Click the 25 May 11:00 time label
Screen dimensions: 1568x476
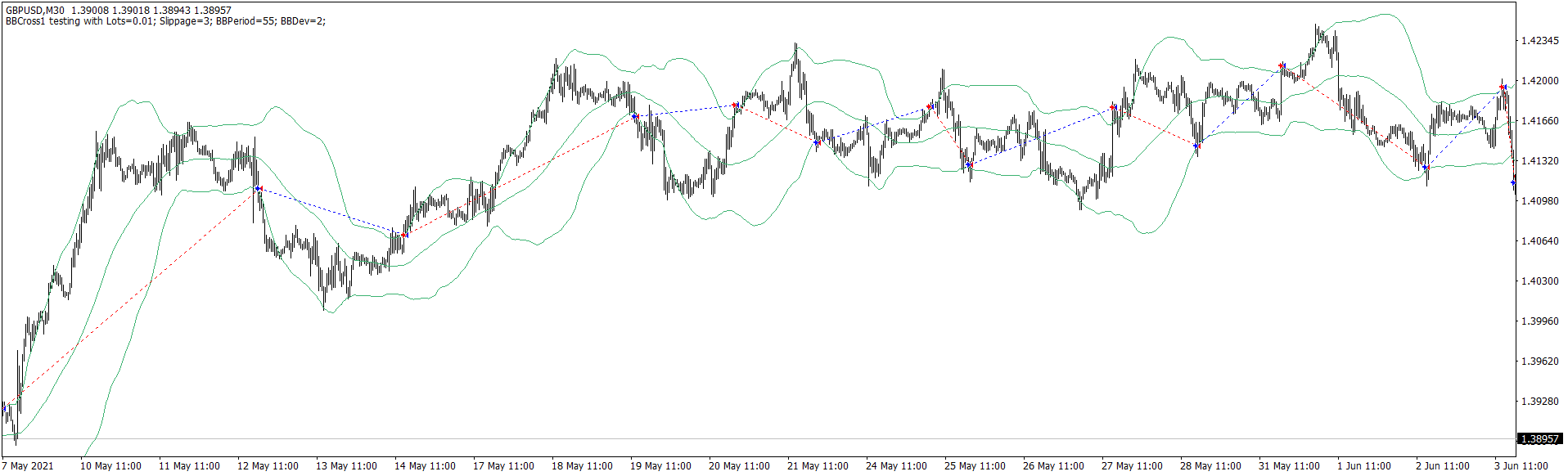coord(975,466)
